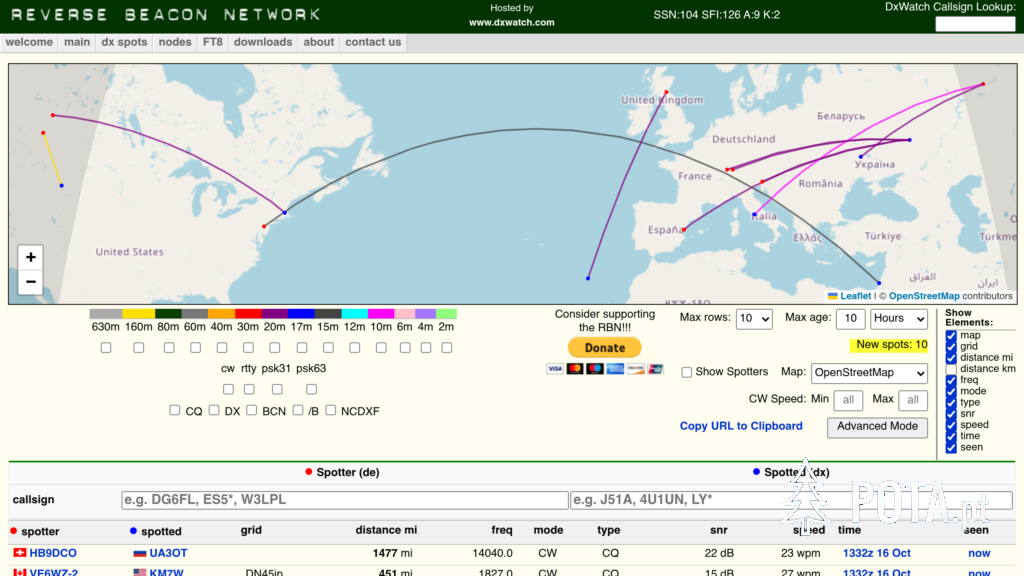Open the welcome tab
Image resolution: width=1024 pixels, height=576 pixels.
(29, 42)
